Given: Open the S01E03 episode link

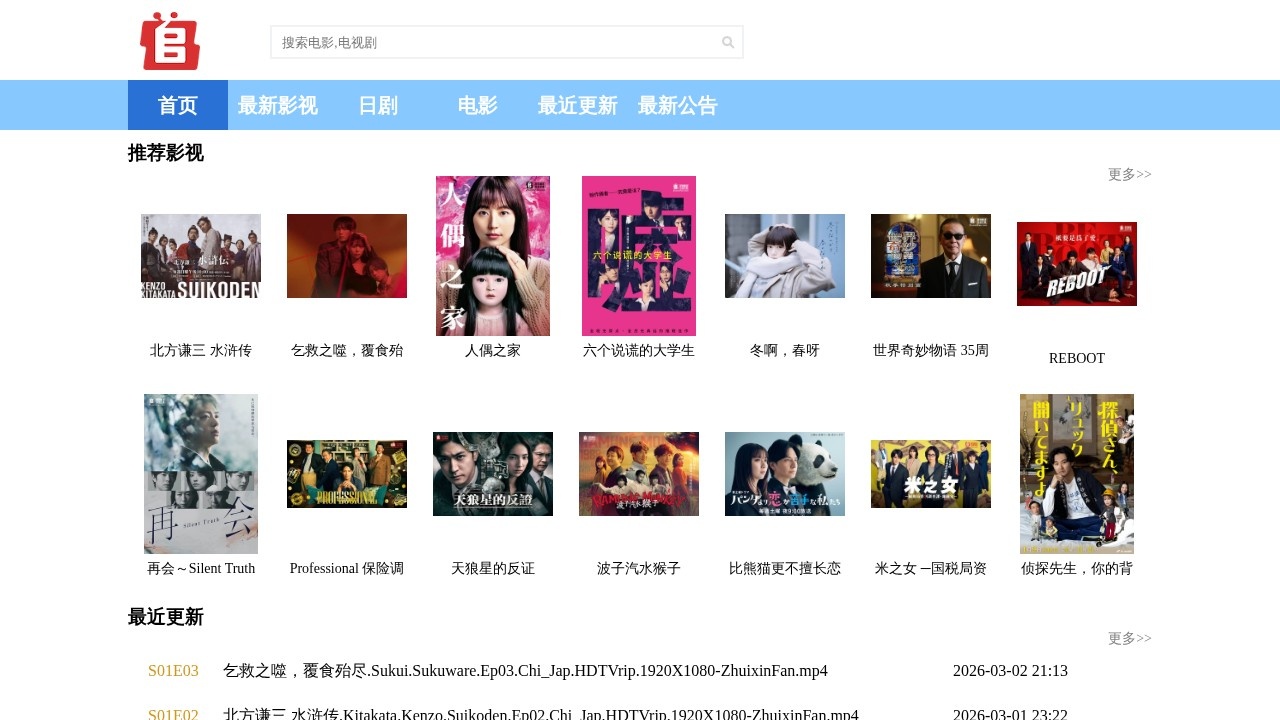Looking at the screenshot, I should pos(173,671).
